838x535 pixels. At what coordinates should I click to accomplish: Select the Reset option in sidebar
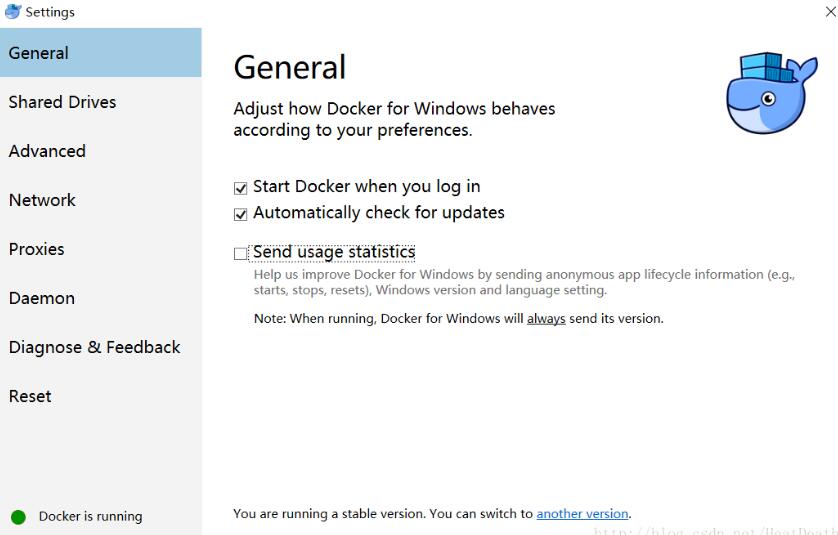point(100,397)
